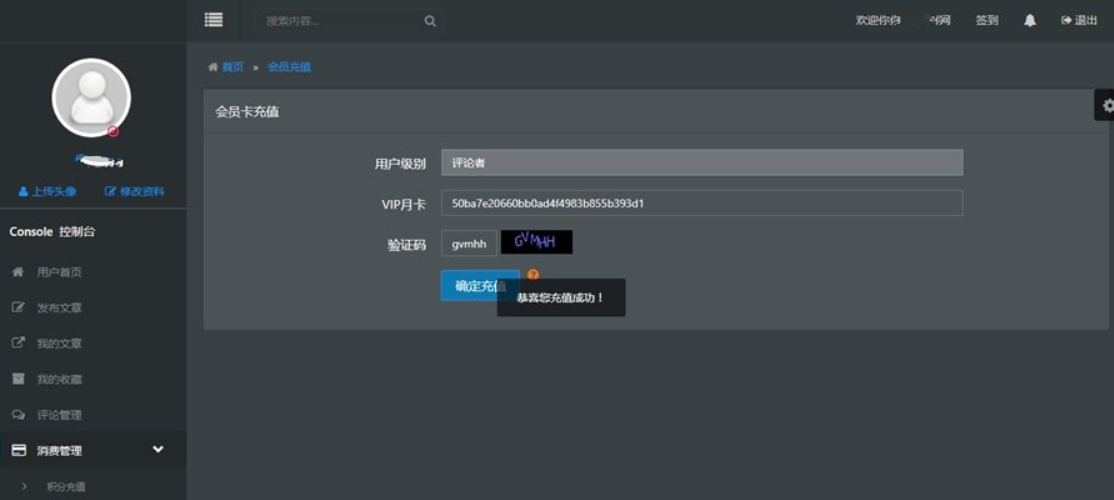Open 发布文章 in sidebar

click(59, 308)
